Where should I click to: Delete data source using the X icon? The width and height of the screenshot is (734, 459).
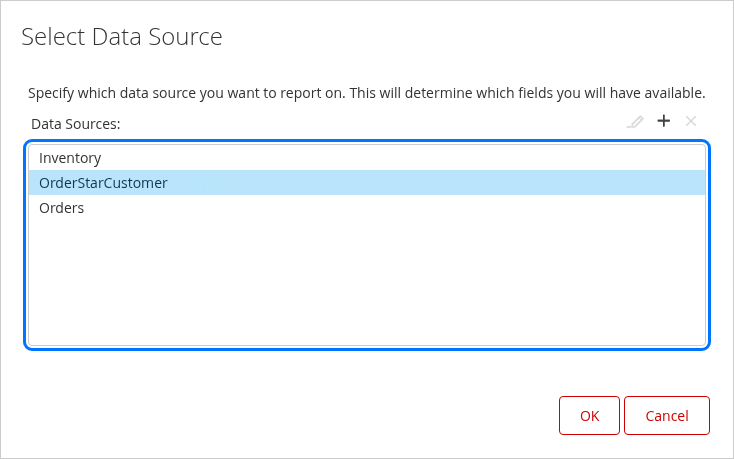690,121
